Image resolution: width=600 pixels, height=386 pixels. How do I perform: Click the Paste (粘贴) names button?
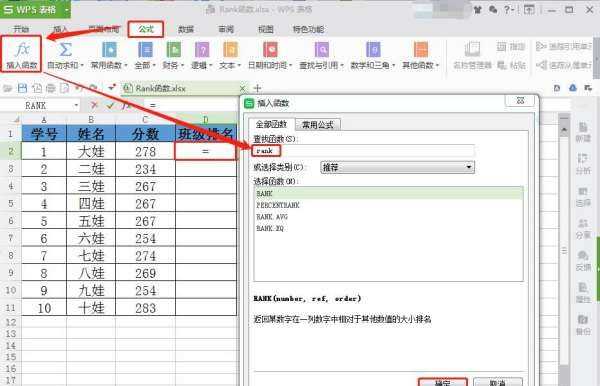coord(511,65)
